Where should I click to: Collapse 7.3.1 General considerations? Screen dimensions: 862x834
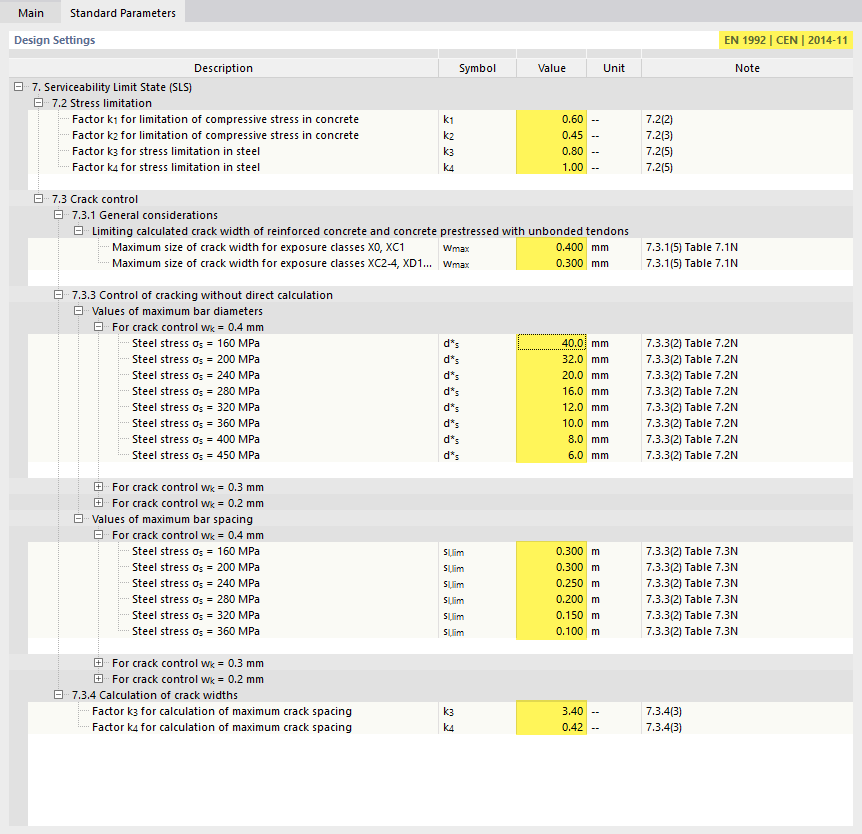pyautogui.click(x=58, y=215)
